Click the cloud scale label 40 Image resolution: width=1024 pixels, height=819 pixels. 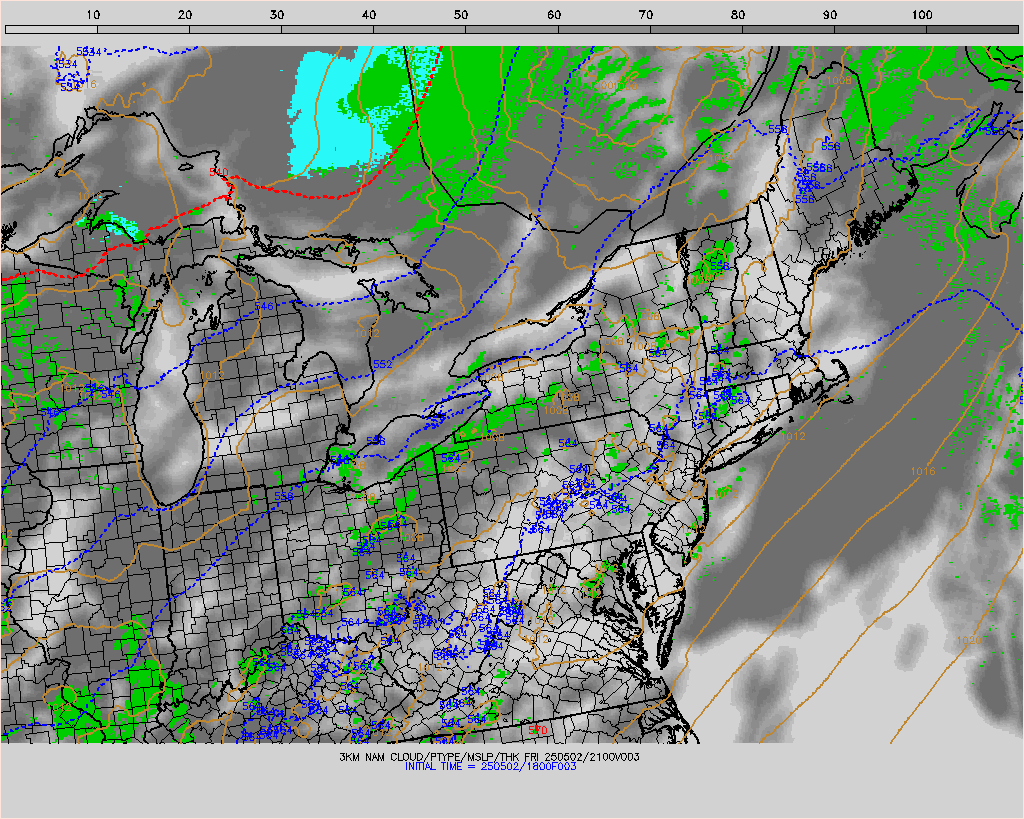370,14
